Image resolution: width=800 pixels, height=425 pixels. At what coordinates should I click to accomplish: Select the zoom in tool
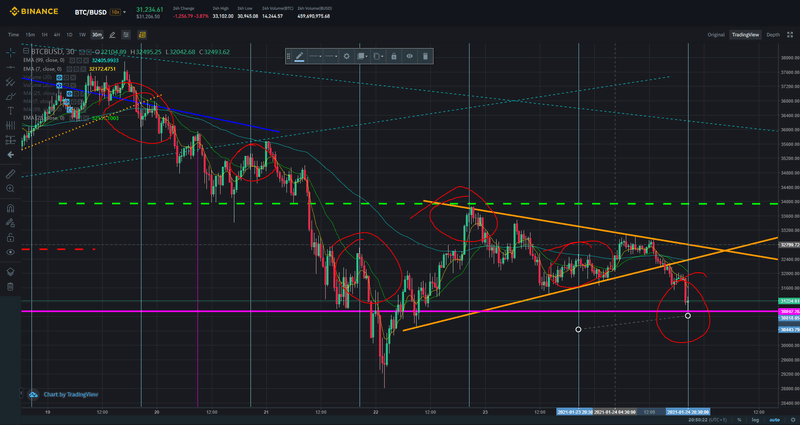click(10, 189)
